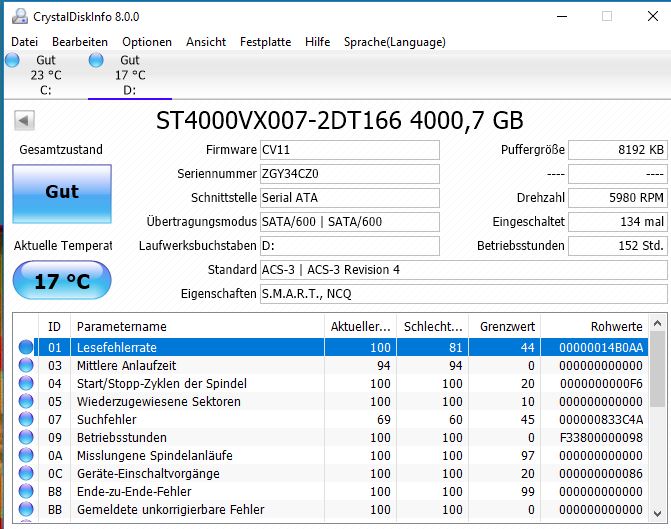Screen dimensions: 671x529
Task: Click the Eingeschaltet value 134 mal
Action: (x=618, y=222)
